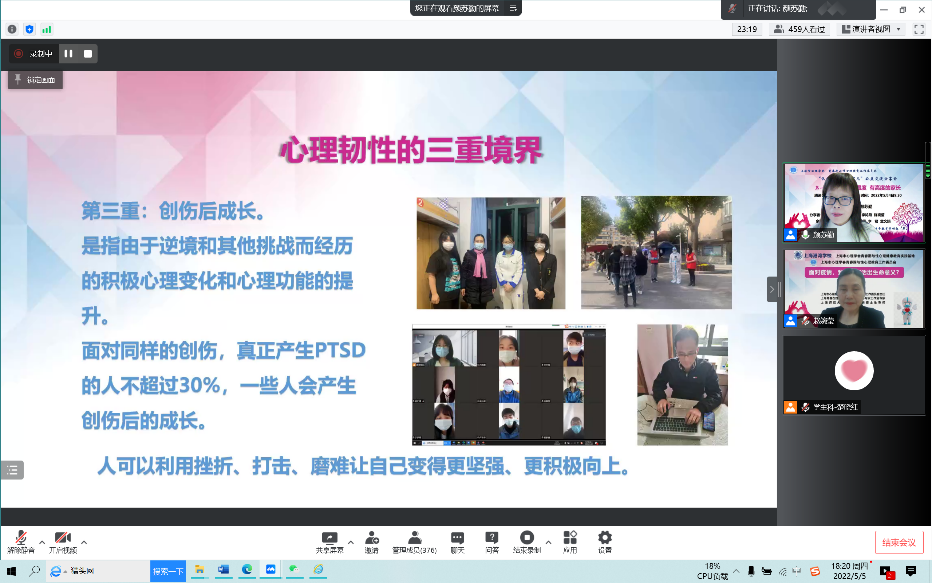Click the outdoor queue photo on slide
932x583 pixels.
pyautogui.click(x=656, y=253)
